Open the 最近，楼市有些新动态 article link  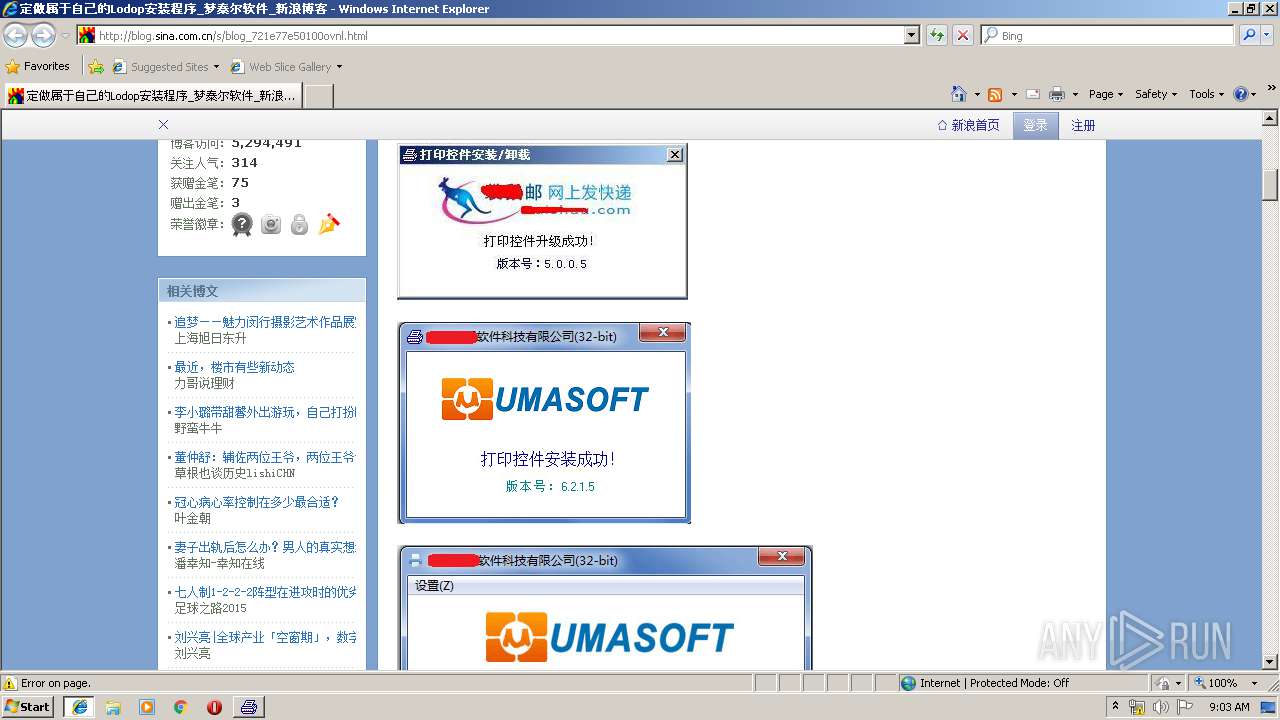point(234,367)
